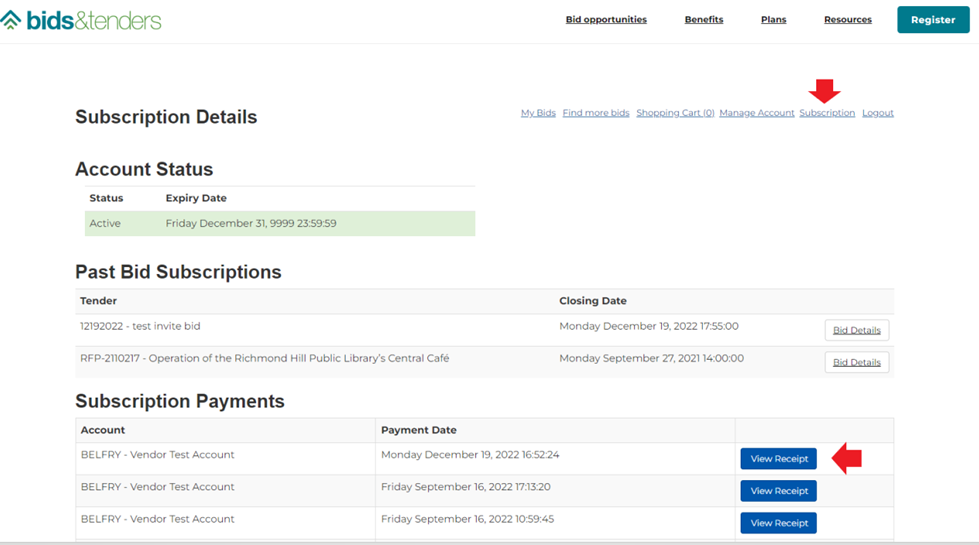Open the Benefits menu item

coord(704,19)
